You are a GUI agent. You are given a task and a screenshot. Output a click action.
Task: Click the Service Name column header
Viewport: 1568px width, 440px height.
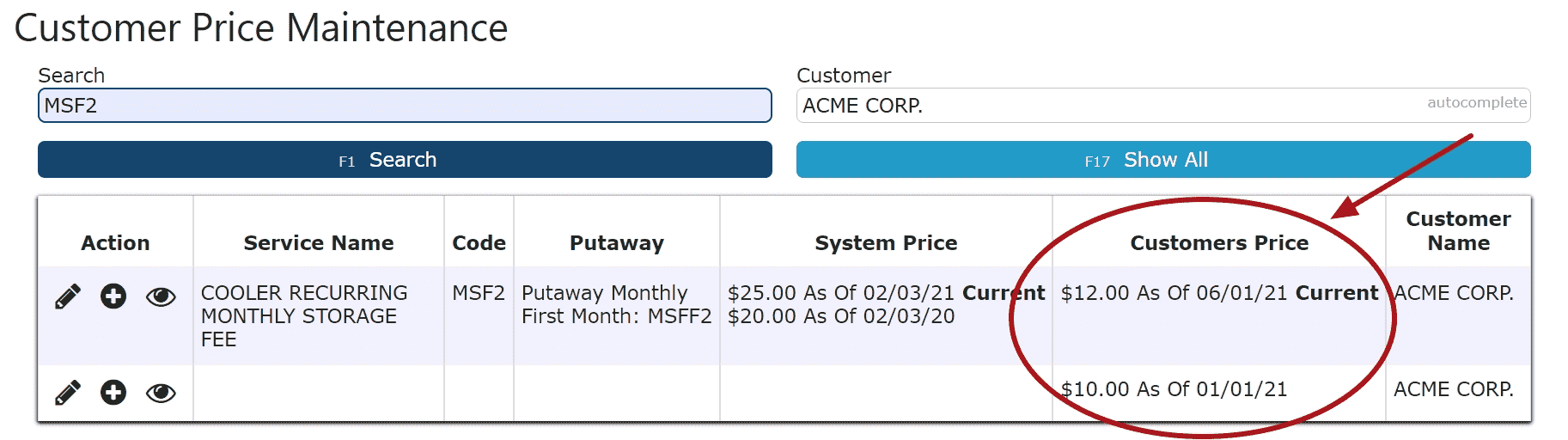pyautogui.click(x=319, y=243)
